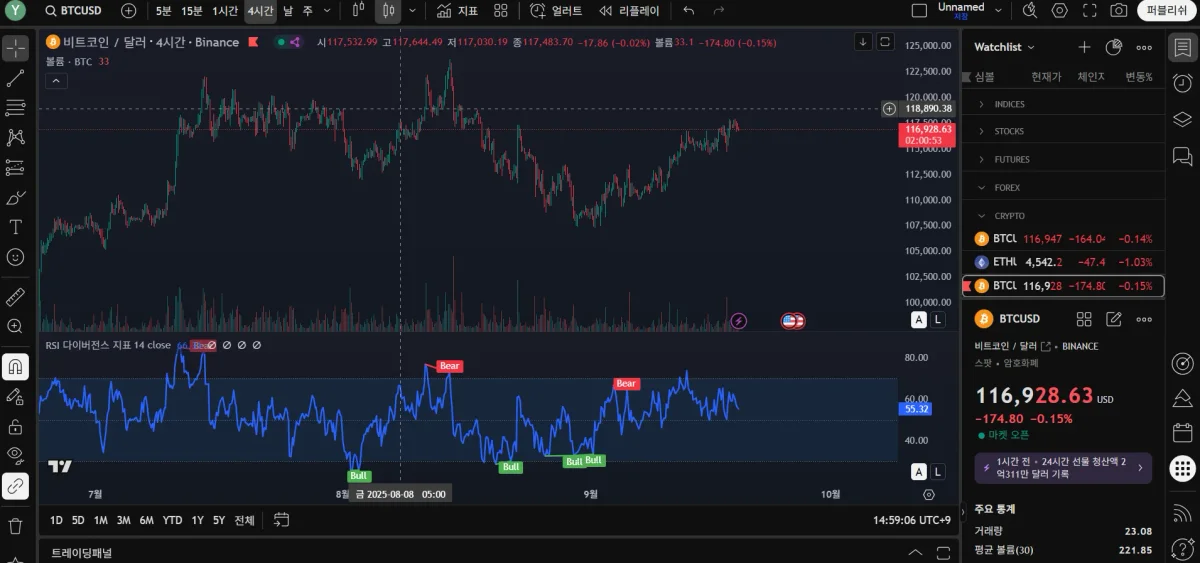Click the 퍼블리쉬 publish button

[x=1166, y=11]
